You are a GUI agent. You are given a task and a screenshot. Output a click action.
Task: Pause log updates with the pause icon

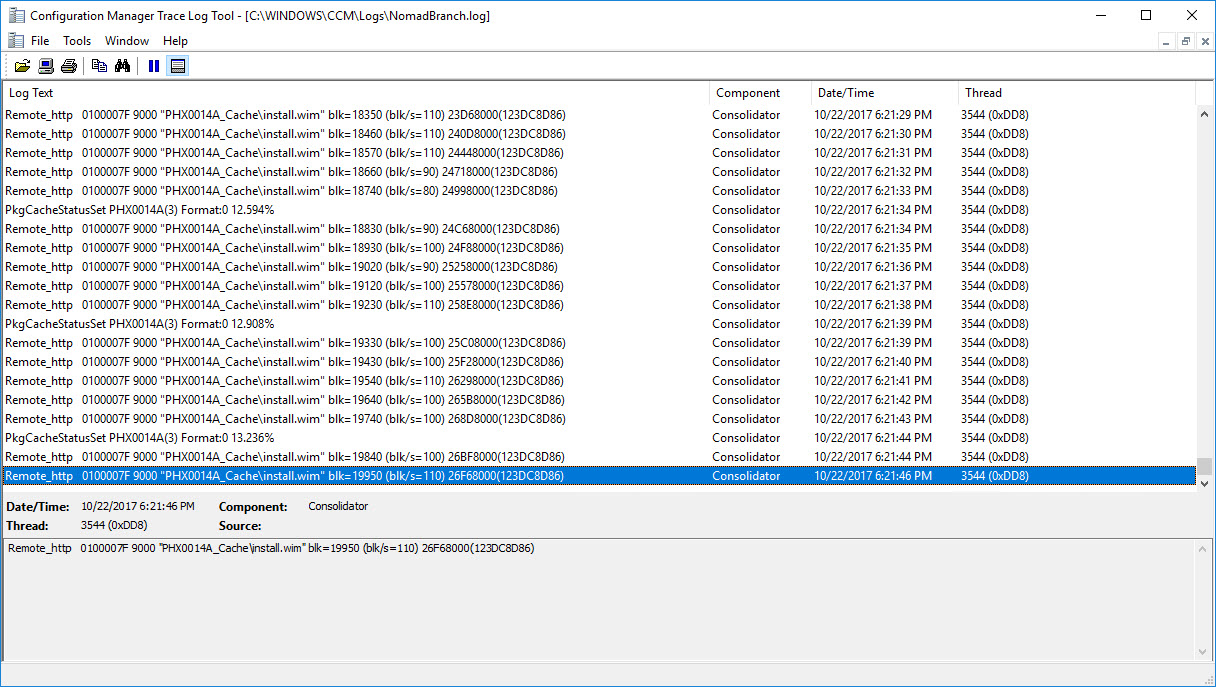click(x=154, y=66)
